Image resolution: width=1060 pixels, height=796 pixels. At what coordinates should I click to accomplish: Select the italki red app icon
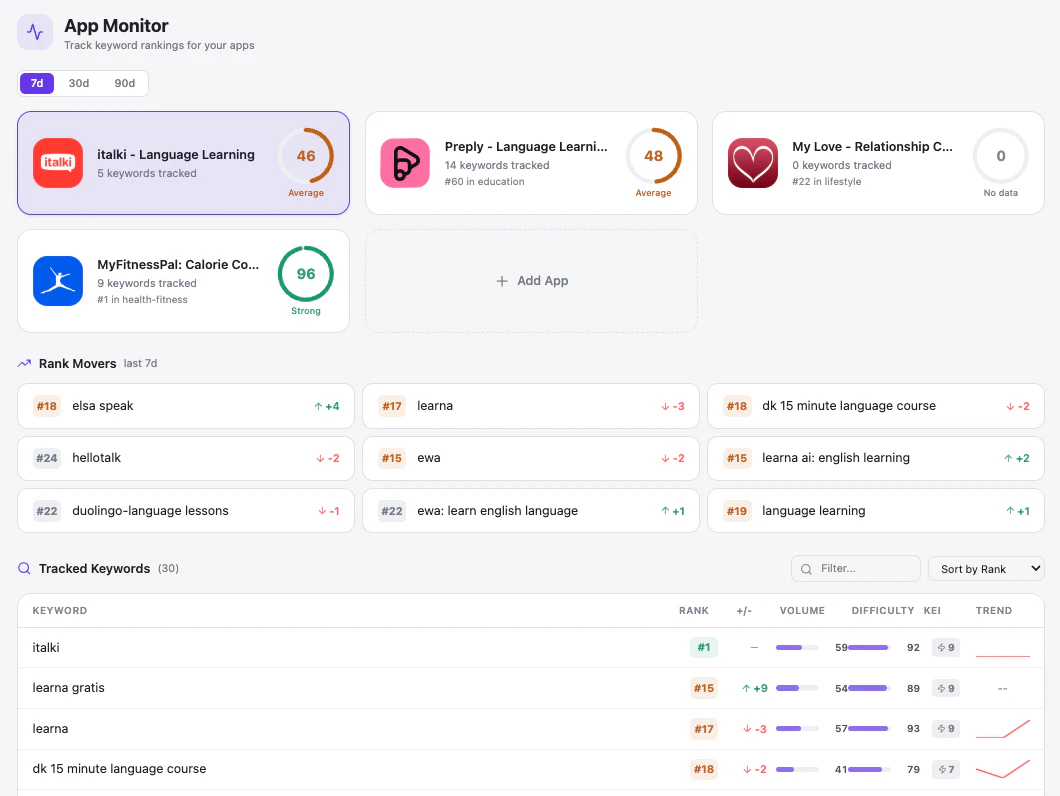pyautogui.click(x=58, y=163)
